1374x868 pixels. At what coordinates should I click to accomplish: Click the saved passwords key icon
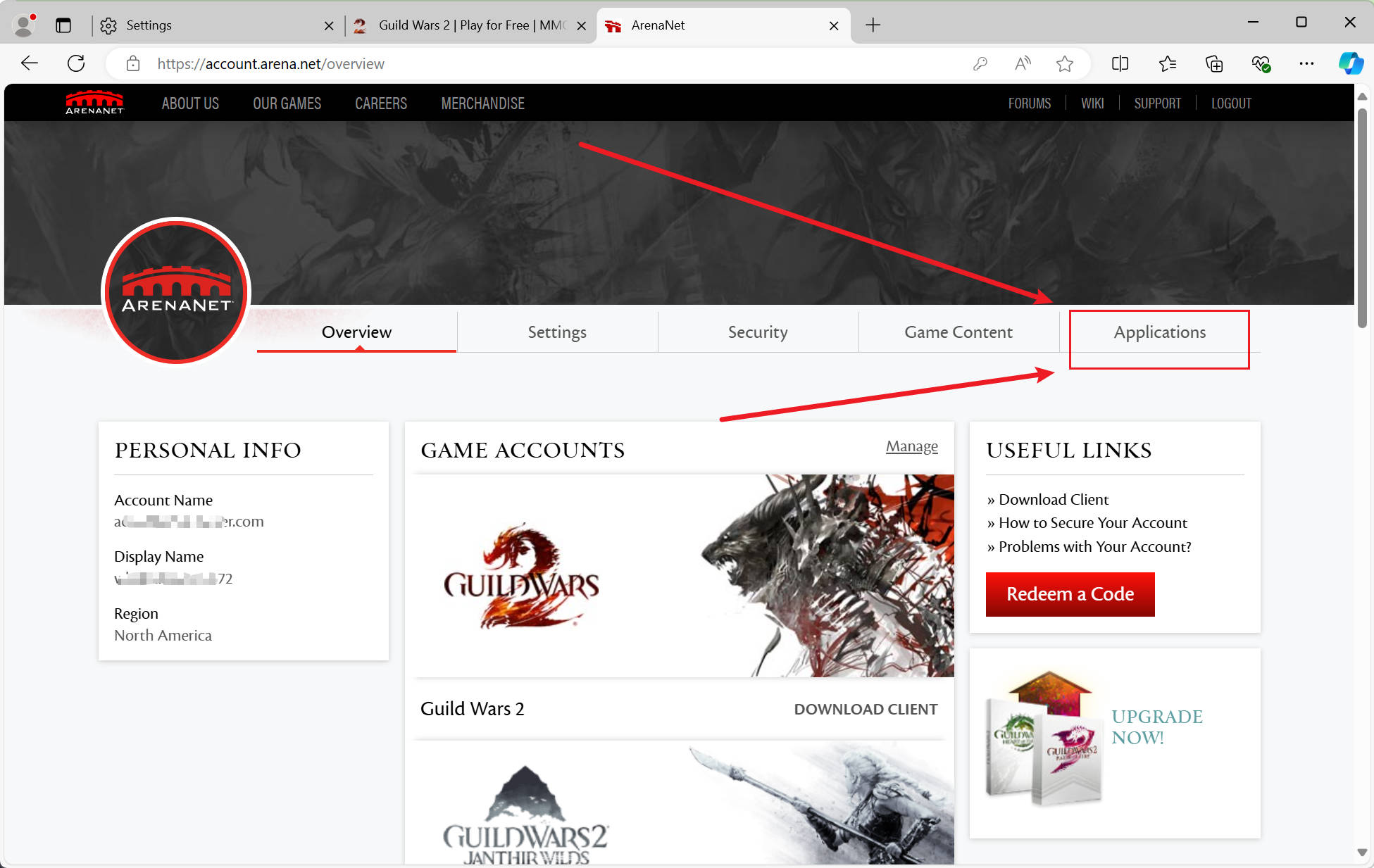coord(980,64)
